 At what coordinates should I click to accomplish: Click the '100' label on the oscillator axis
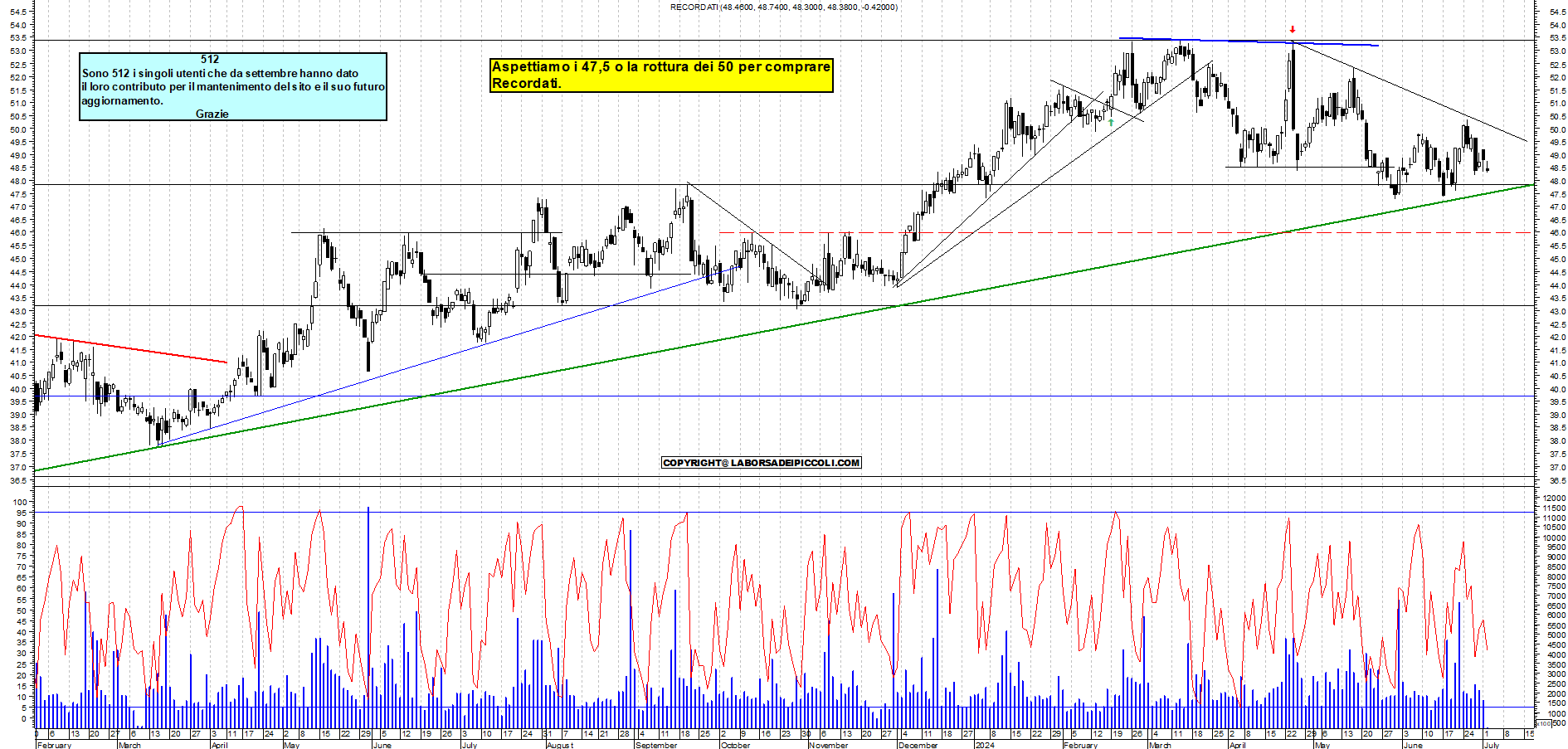[18, 502]
